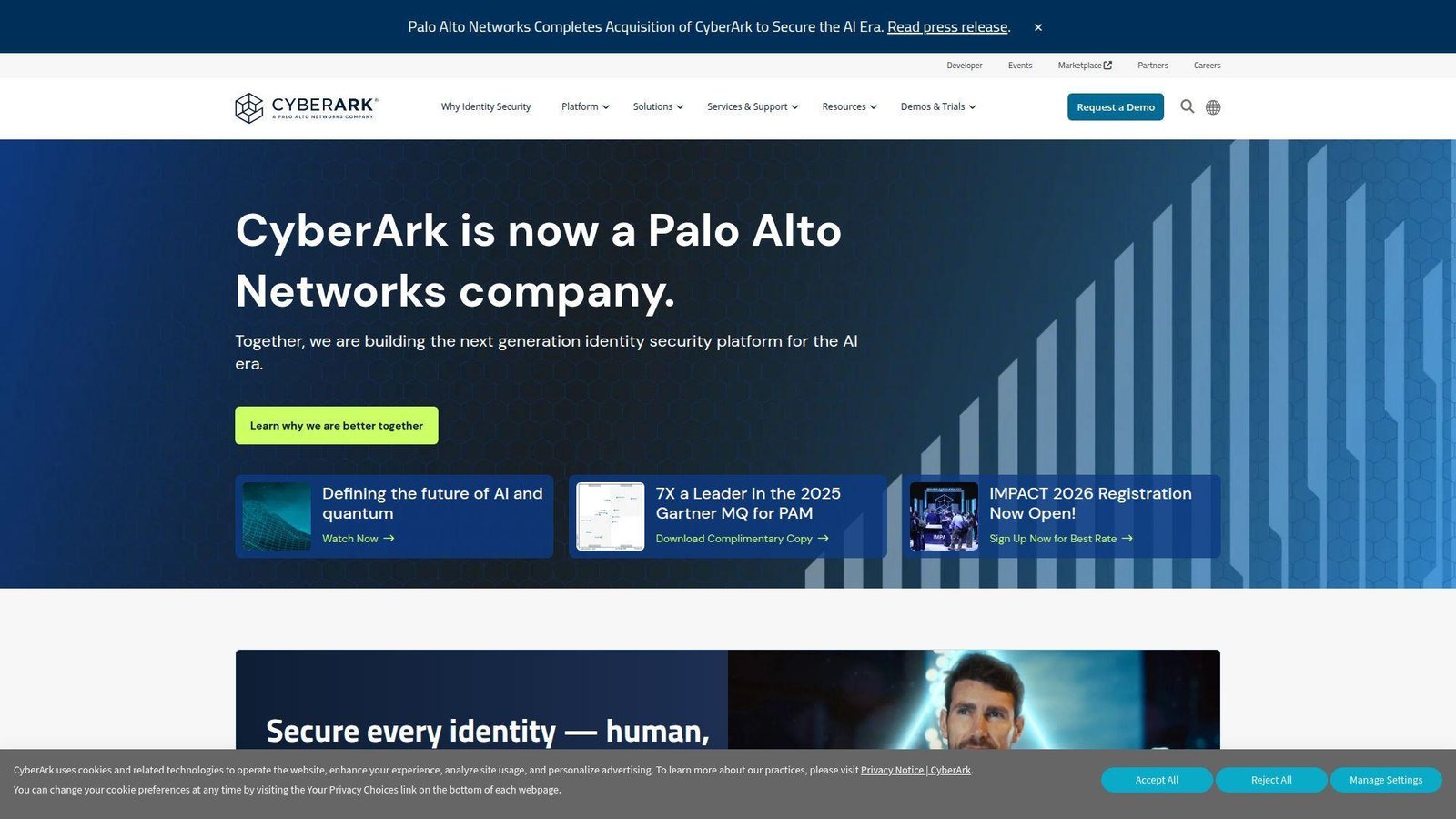Accept All cookies
Image resolution: width=1456 pixels, height=819 pixels.
tap(1157, 780)
